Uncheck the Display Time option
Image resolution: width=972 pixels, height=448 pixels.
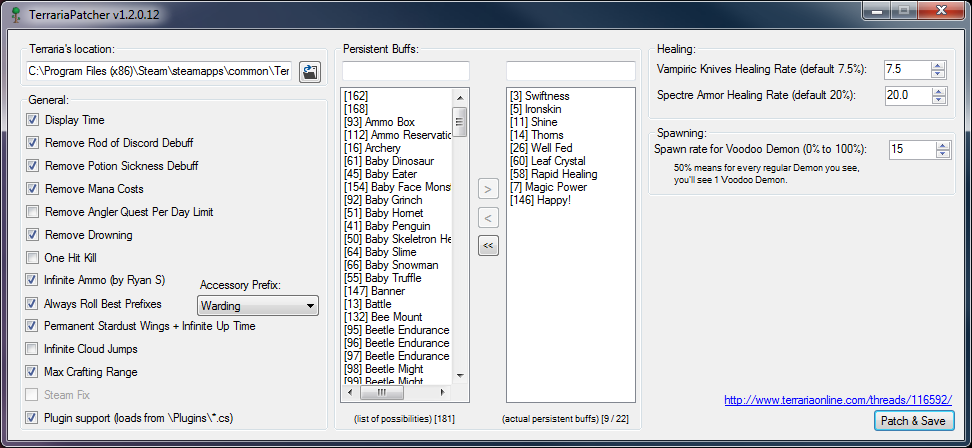[34, 120]
